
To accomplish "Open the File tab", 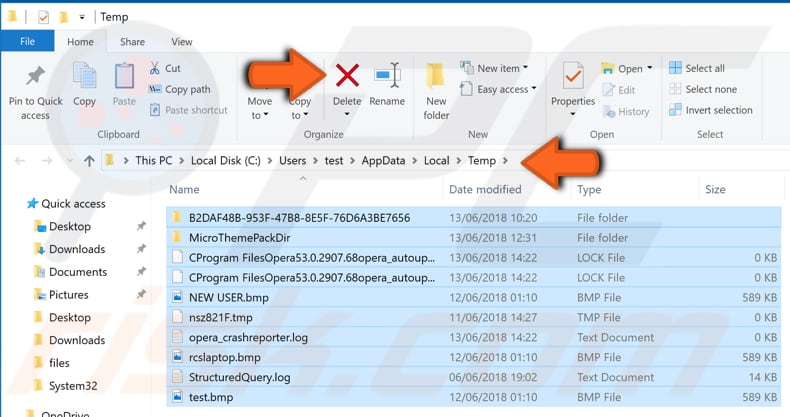I will point(27,41).
